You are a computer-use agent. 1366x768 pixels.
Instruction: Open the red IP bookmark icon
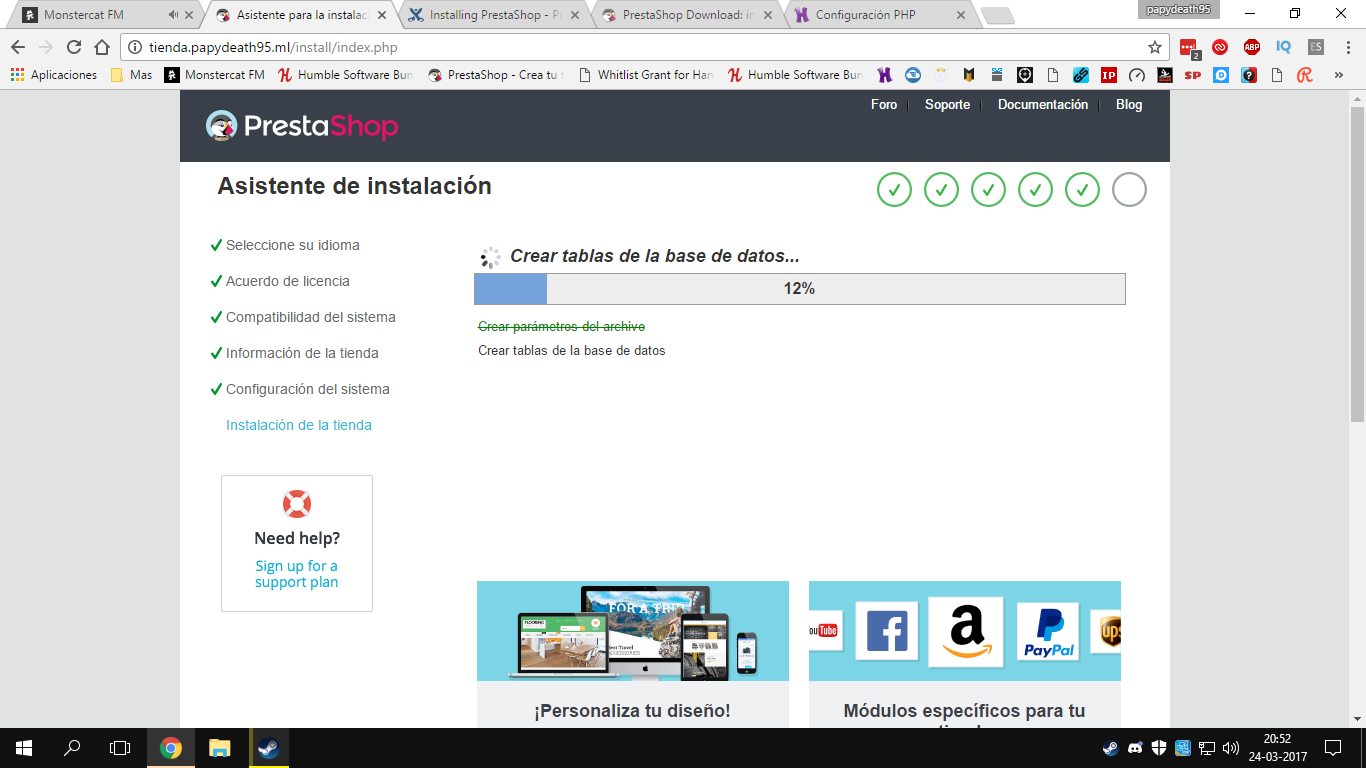click(x=1109, y=75)
